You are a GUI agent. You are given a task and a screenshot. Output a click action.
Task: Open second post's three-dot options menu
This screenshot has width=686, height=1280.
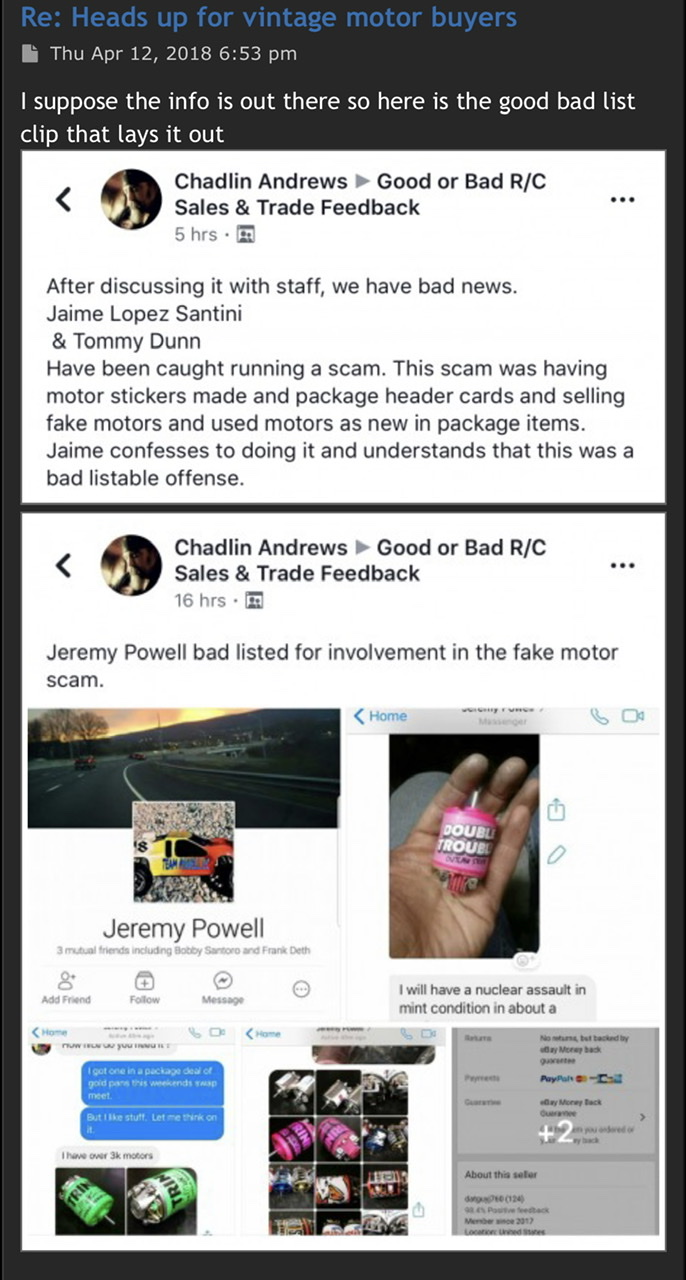coord(623,565)
